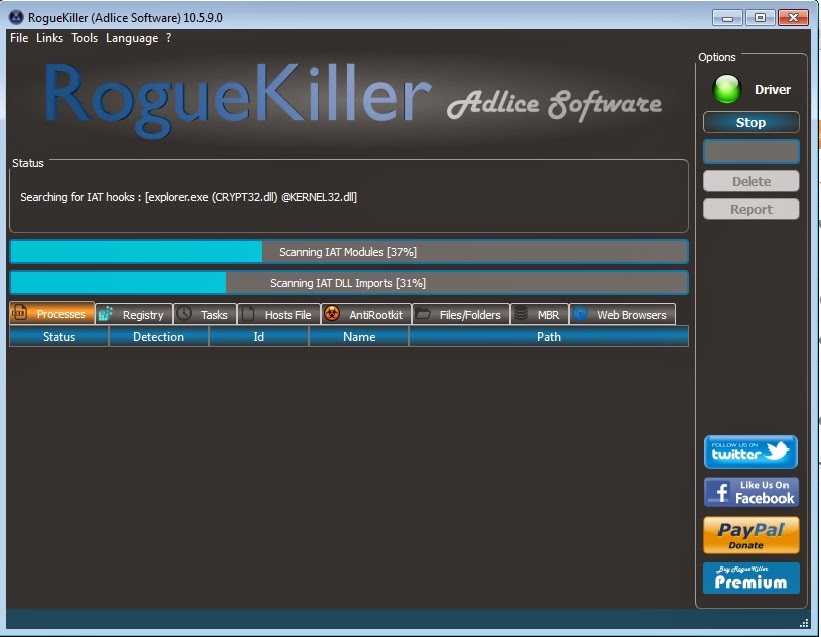This screenshot has height=637, width=821.
Task: Stop the running scan
Action: click(751, 122)
